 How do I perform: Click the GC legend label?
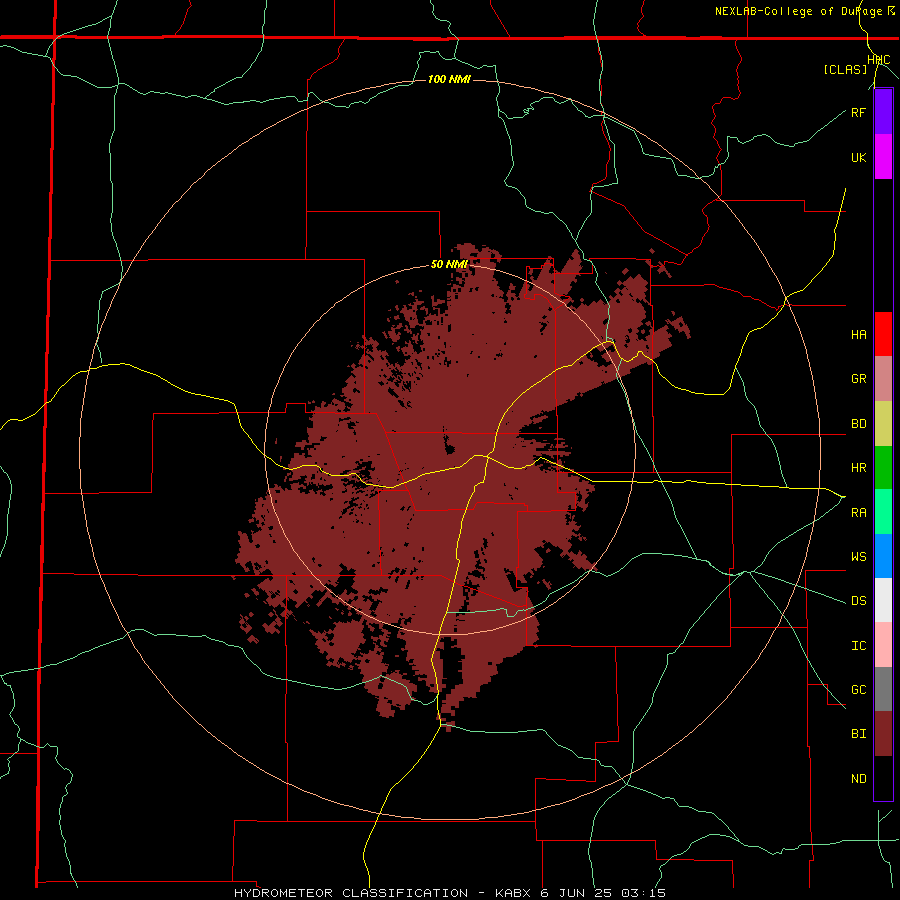click(858, 689)
